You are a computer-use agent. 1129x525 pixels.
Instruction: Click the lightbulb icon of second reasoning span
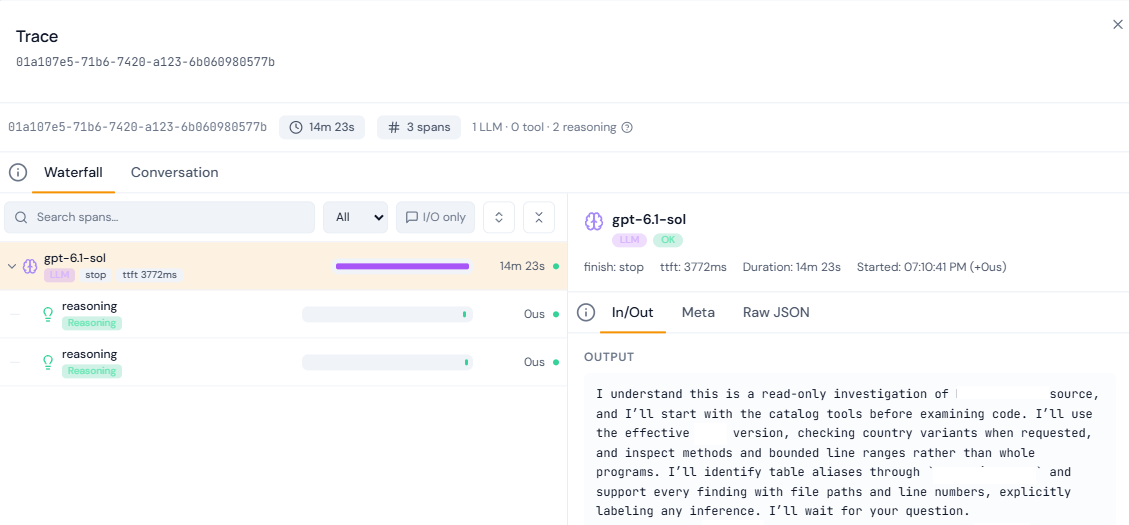point(48,362)
